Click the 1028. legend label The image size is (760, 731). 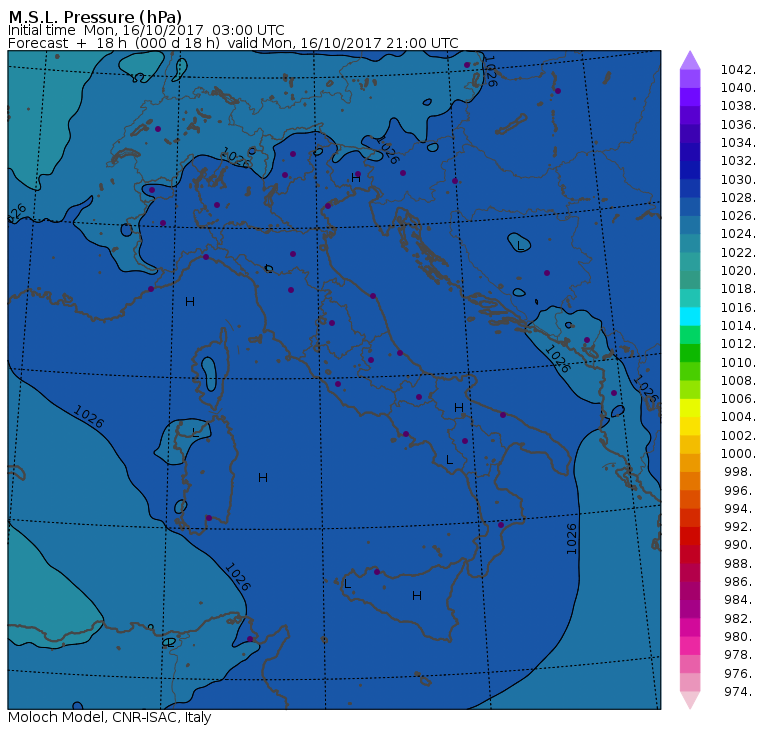[738, 198]
